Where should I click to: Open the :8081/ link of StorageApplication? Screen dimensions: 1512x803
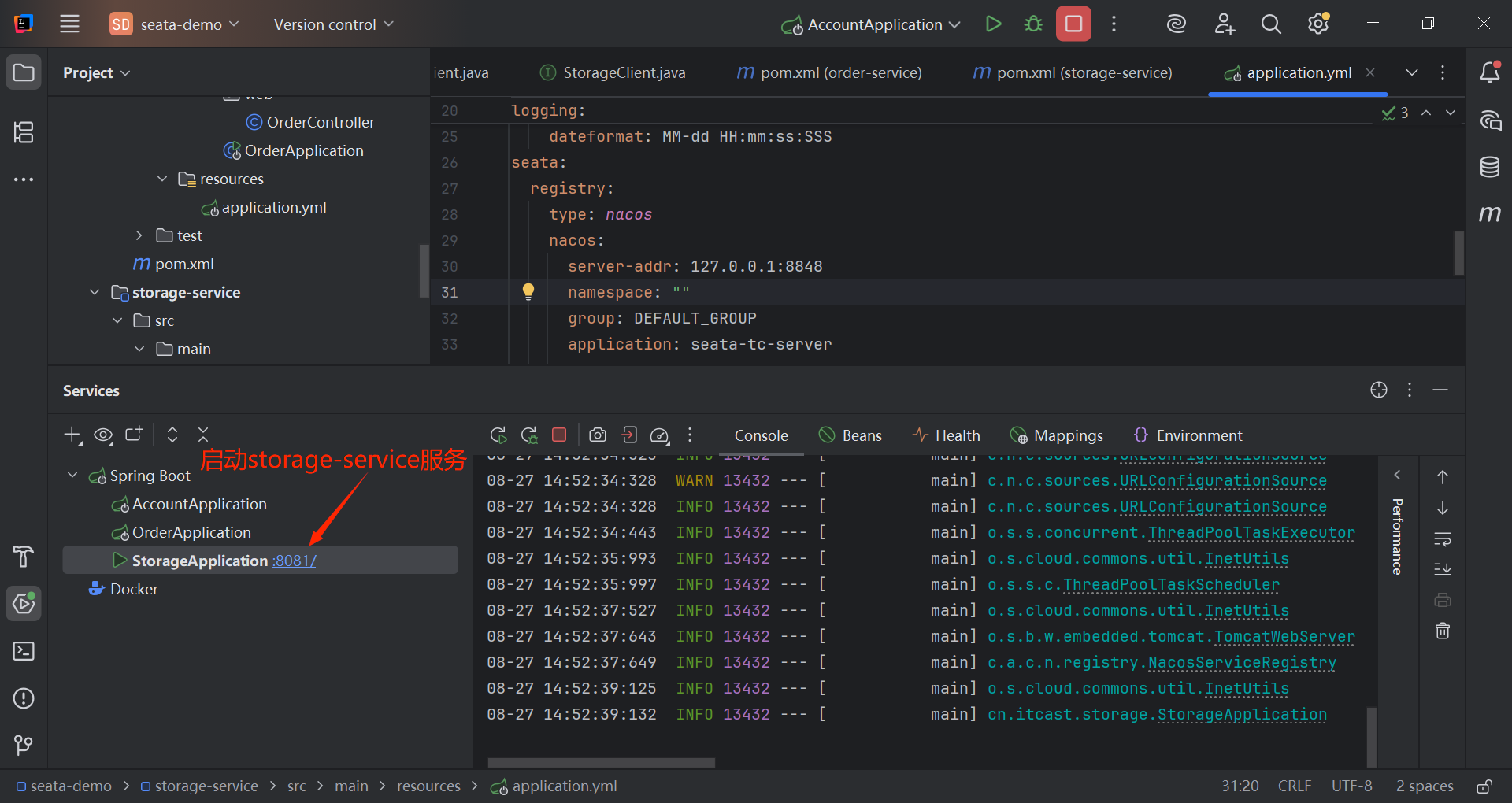pos(295,561)
